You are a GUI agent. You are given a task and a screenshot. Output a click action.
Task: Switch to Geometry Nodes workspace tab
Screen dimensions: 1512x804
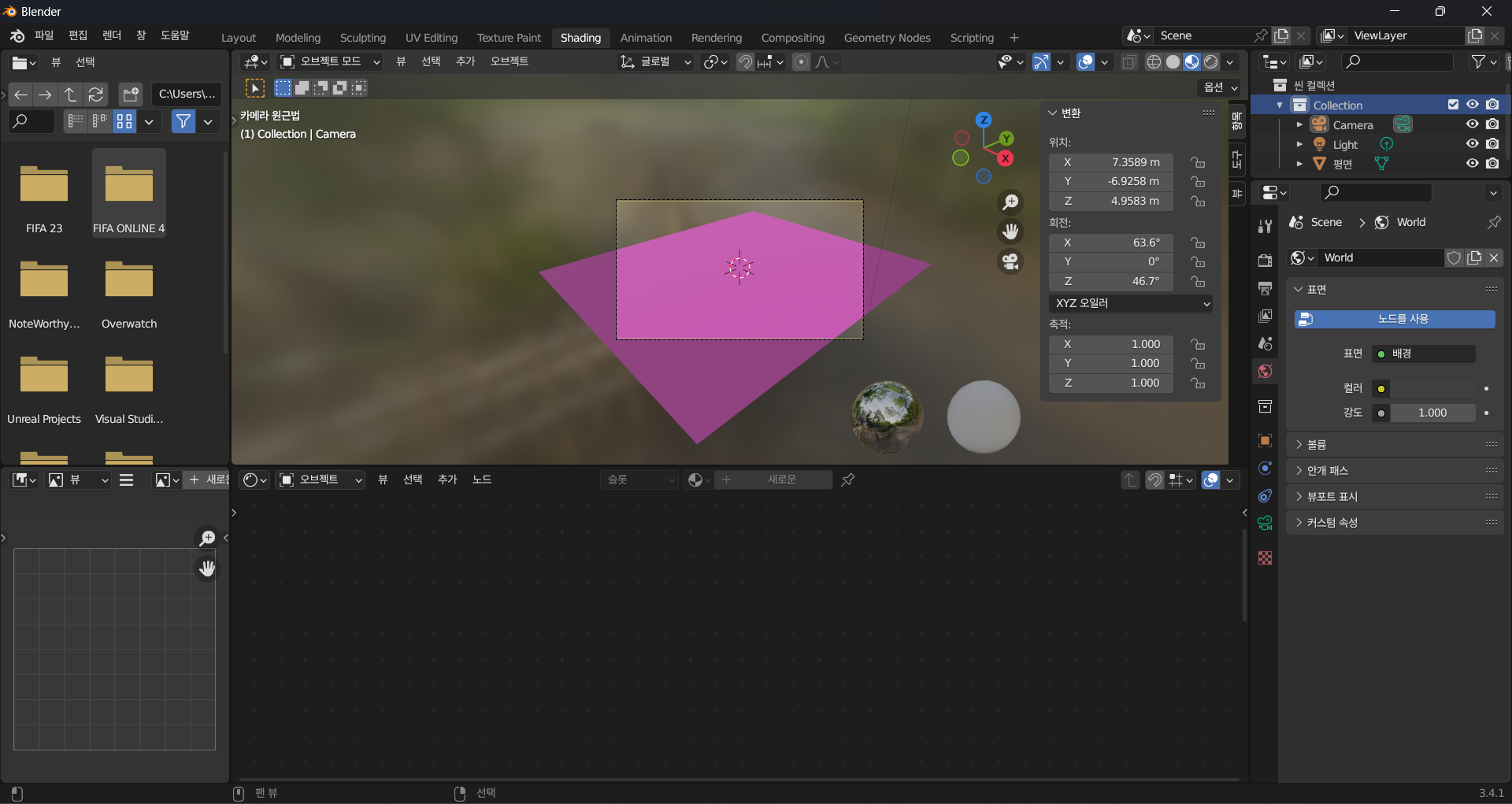pyautogui.click(x=887, y=38)
